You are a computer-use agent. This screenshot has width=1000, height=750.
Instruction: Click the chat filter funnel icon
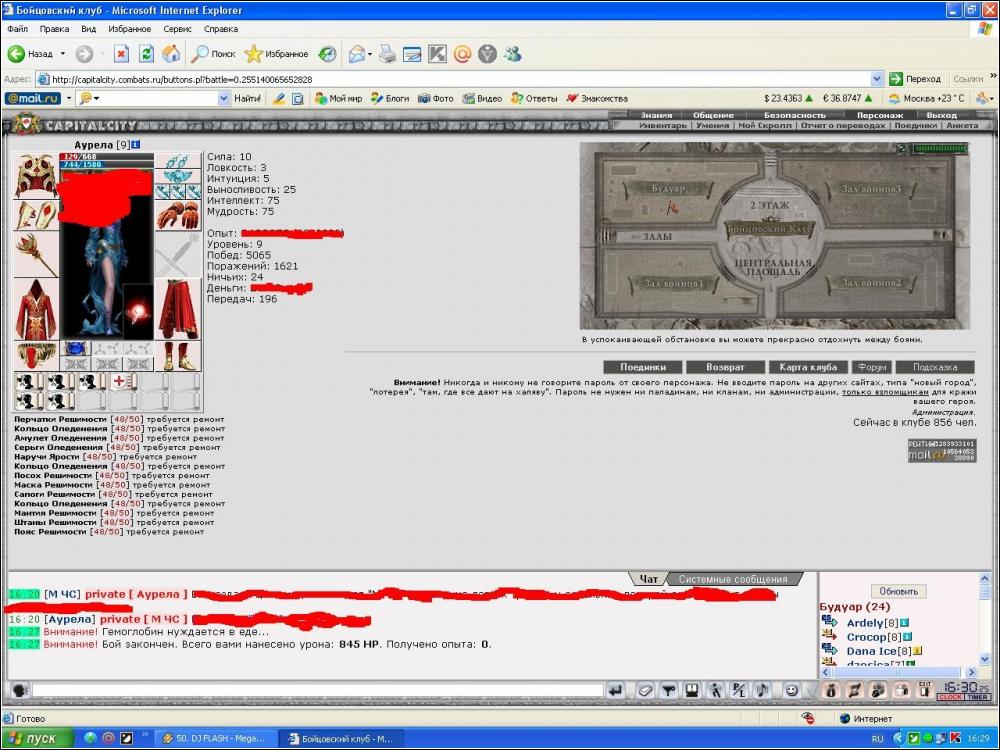[x=668, y=690]
